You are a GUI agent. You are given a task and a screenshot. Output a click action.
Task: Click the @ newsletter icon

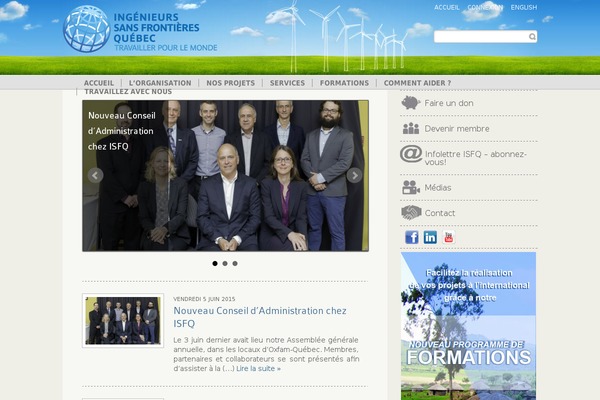point(411,153)
